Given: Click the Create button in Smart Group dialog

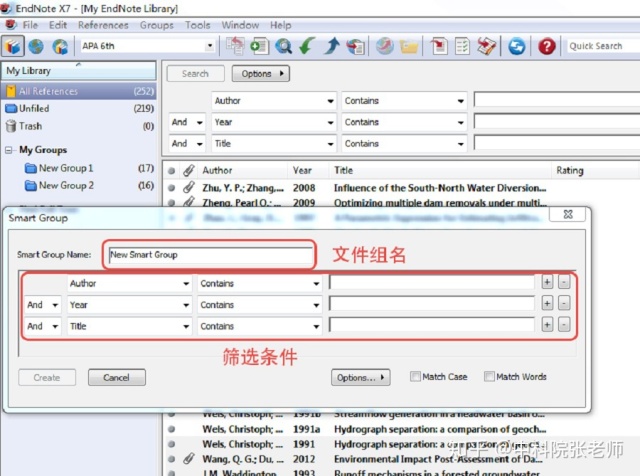Looking at the screenshot, I should [47, 378].
